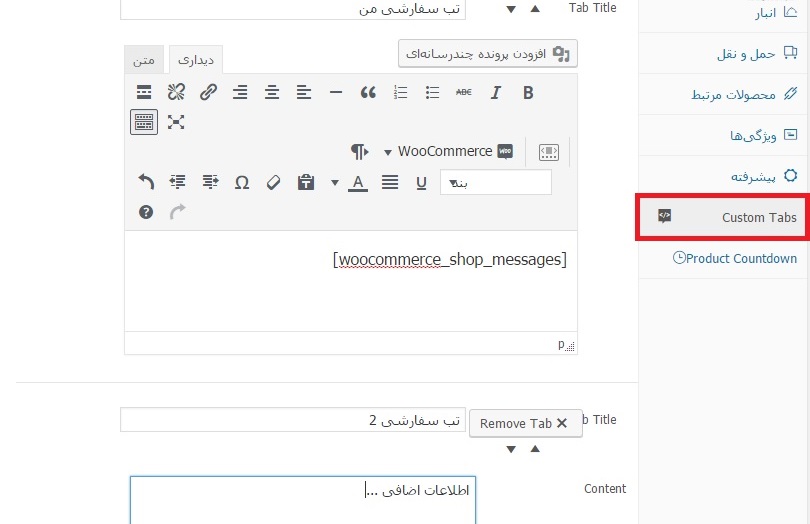The height and width of the screenshot is (524, 810).
Task: Toggle left-to-right text direction
Action: tap(359, 151)
